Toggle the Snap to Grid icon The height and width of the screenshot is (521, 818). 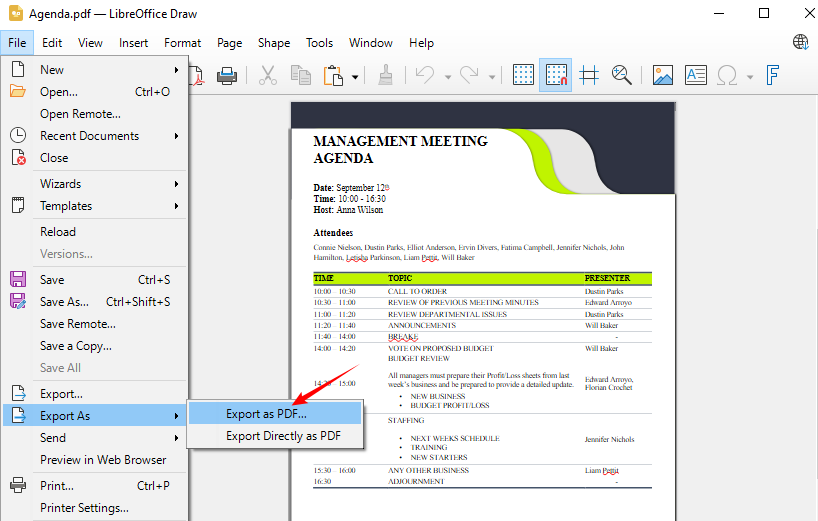point(556,75)
